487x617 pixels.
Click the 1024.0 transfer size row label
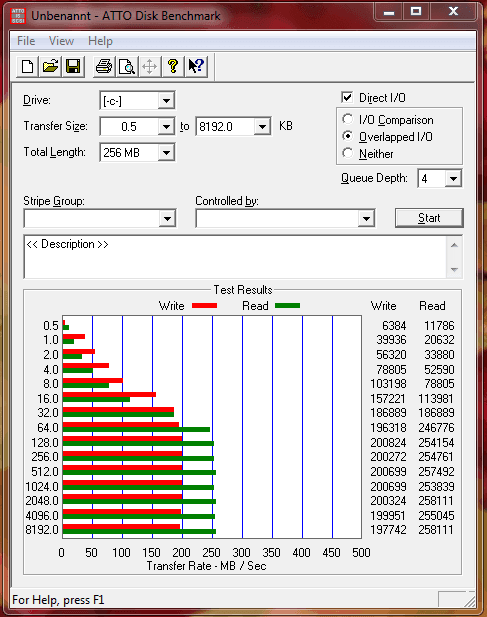(x=42, y=486)
